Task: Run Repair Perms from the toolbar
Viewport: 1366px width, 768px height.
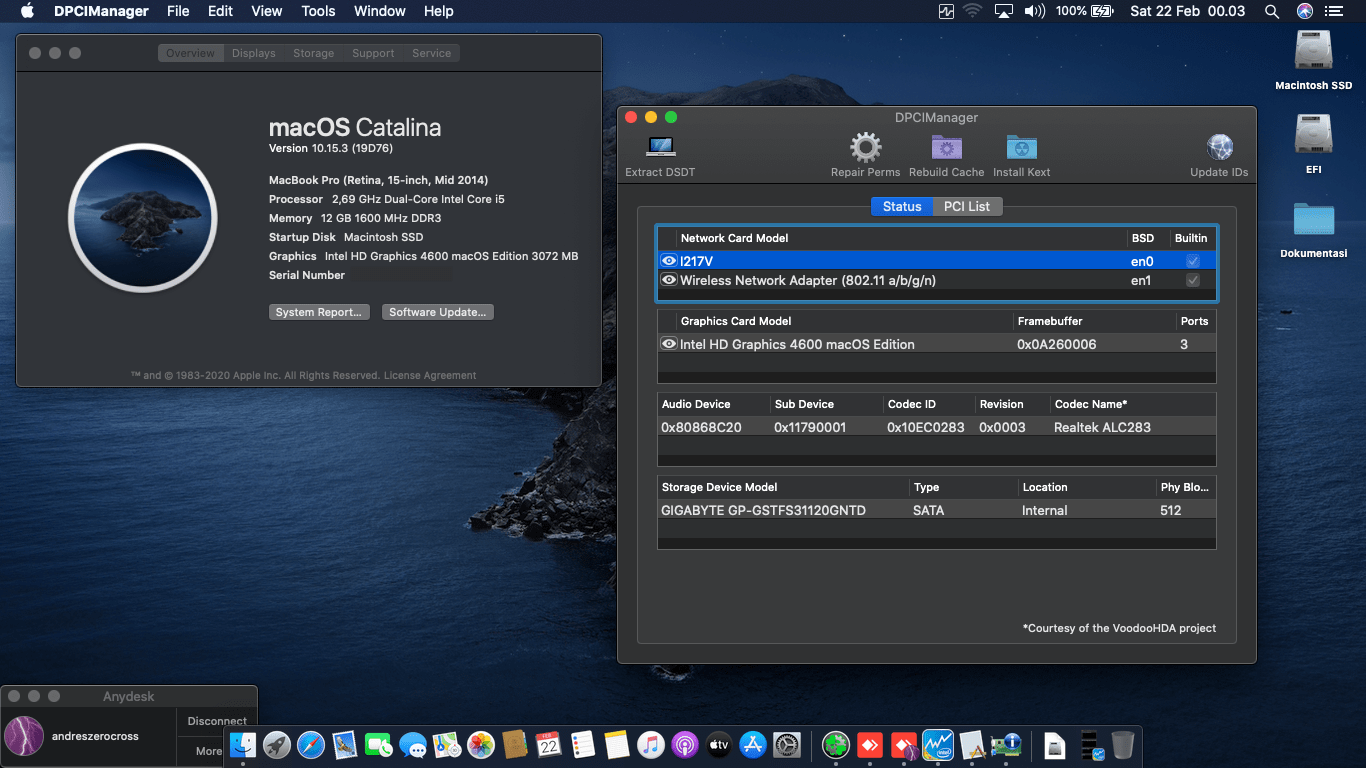Action: tap(865, 148)
